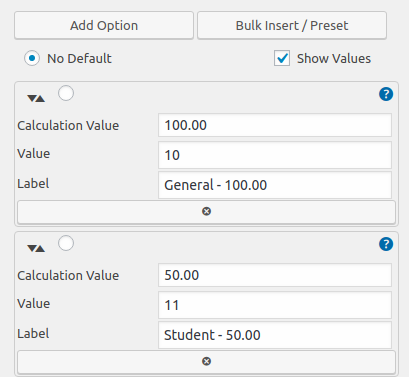The height and width of the screenshot is (377, 409).
Task: Delete the General - 100.00 option
Action: point(206,212)
